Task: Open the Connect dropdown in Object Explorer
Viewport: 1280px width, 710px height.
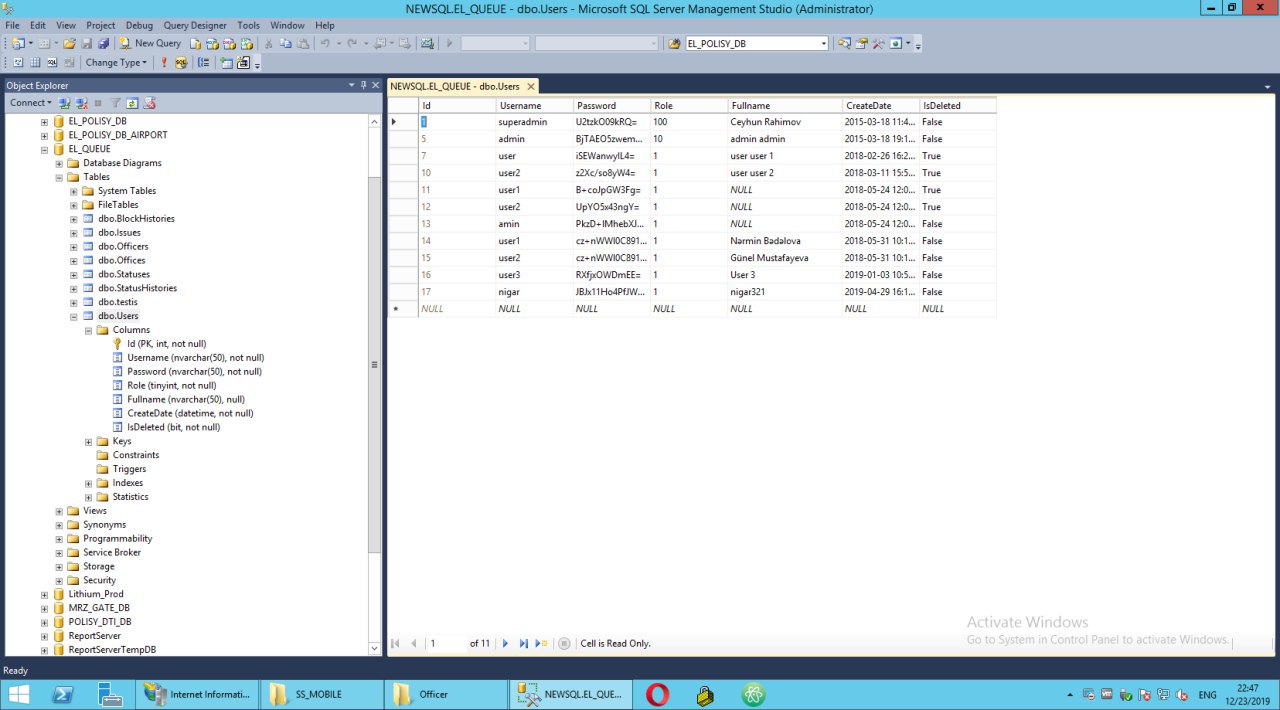Action: coord(31,103)
